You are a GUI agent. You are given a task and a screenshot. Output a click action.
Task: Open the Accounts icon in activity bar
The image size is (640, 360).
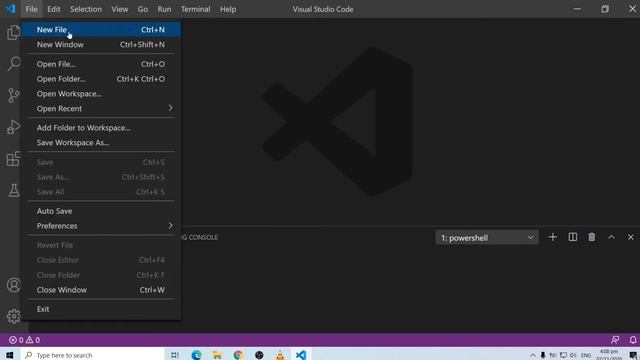tap(13, 285)
